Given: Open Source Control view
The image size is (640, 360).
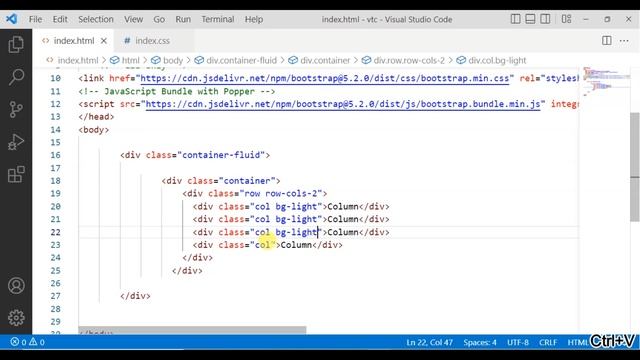Looking at the screenshot, I should click(16, 109).
